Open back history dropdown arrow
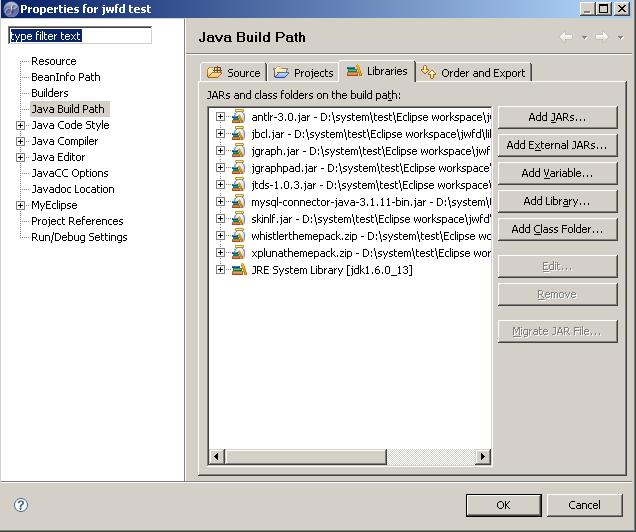 (x=584, y=38)
